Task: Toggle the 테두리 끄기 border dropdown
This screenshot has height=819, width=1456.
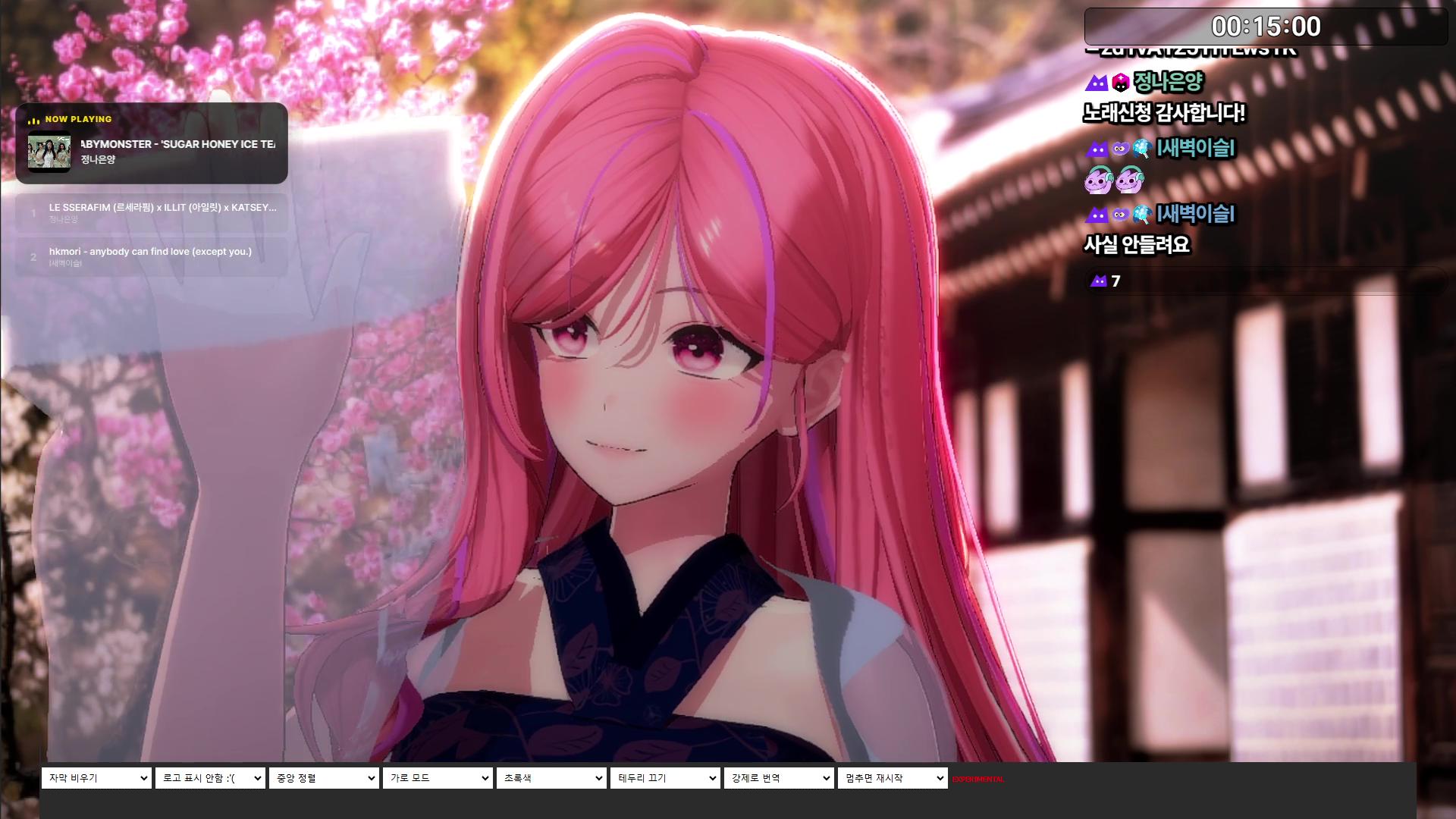Action: point(665,778)
